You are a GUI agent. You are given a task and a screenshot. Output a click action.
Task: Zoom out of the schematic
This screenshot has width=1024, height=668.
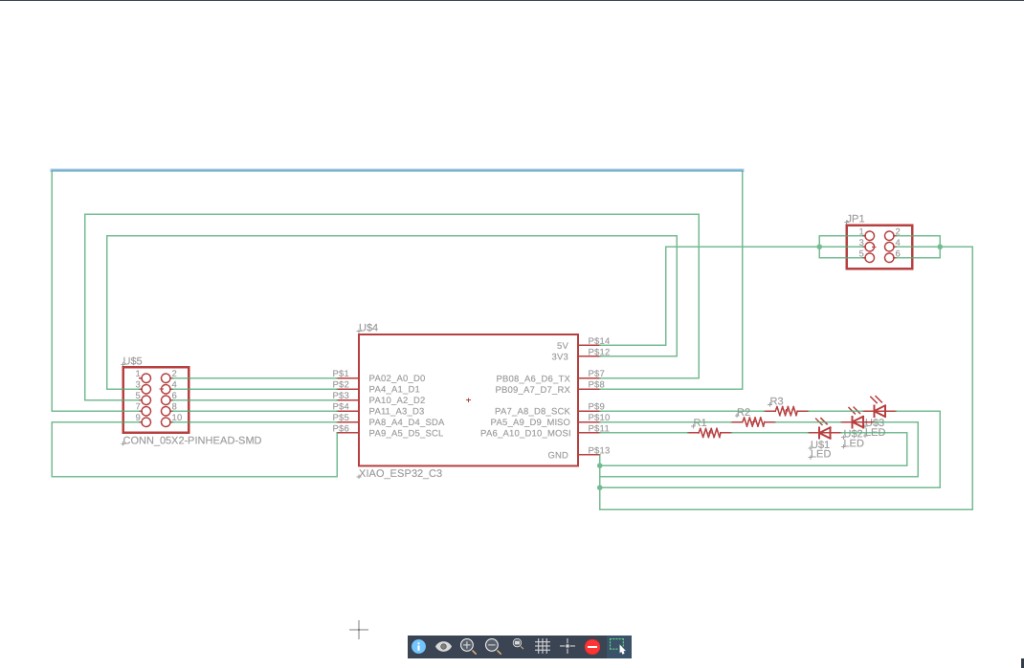pyautogui.click(x=493, y=646)
